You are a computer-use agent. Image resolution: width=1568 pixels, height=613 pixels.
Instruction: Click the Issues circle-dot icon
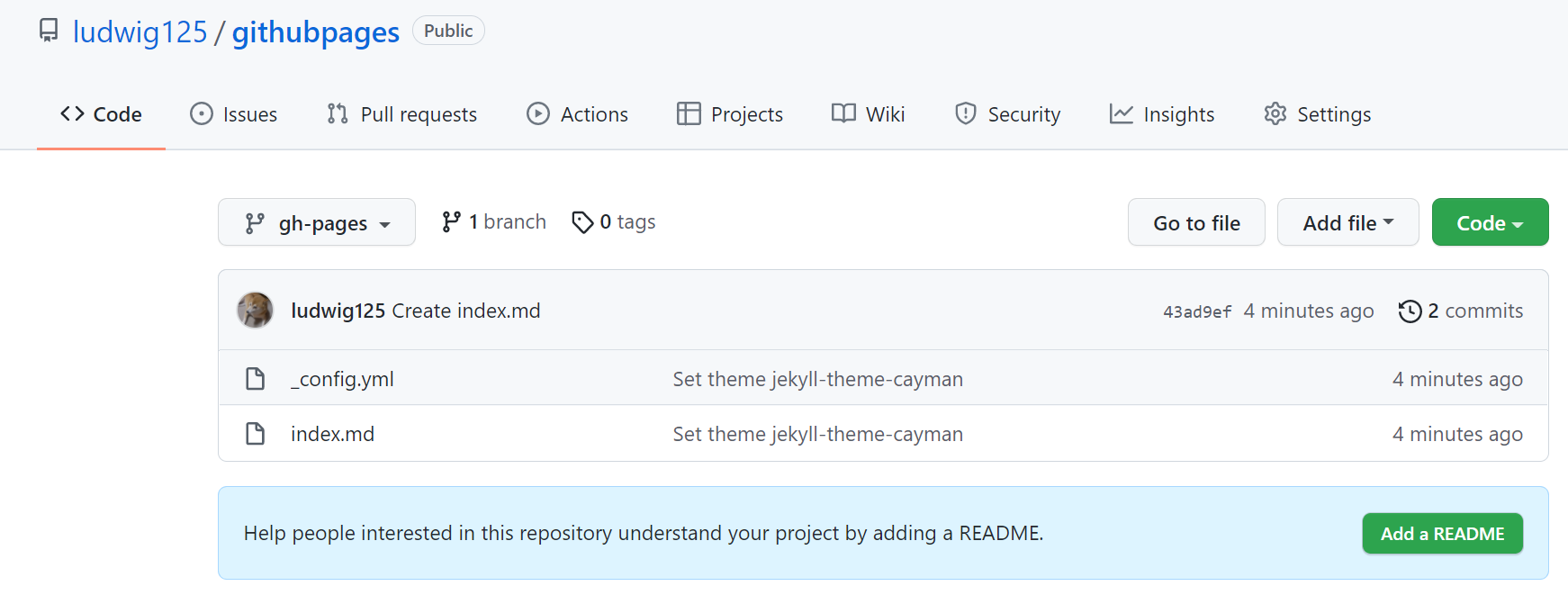[202, 113]
